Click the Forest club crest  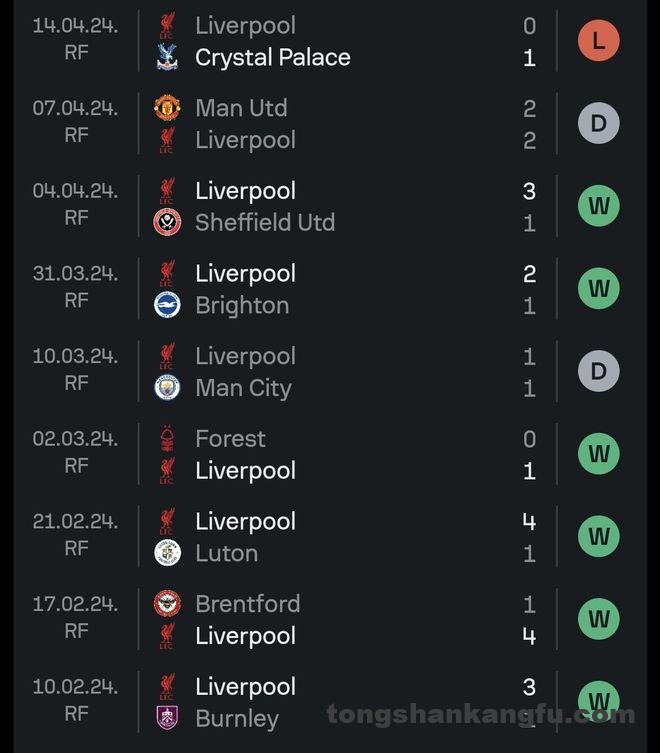pos(167,438)
